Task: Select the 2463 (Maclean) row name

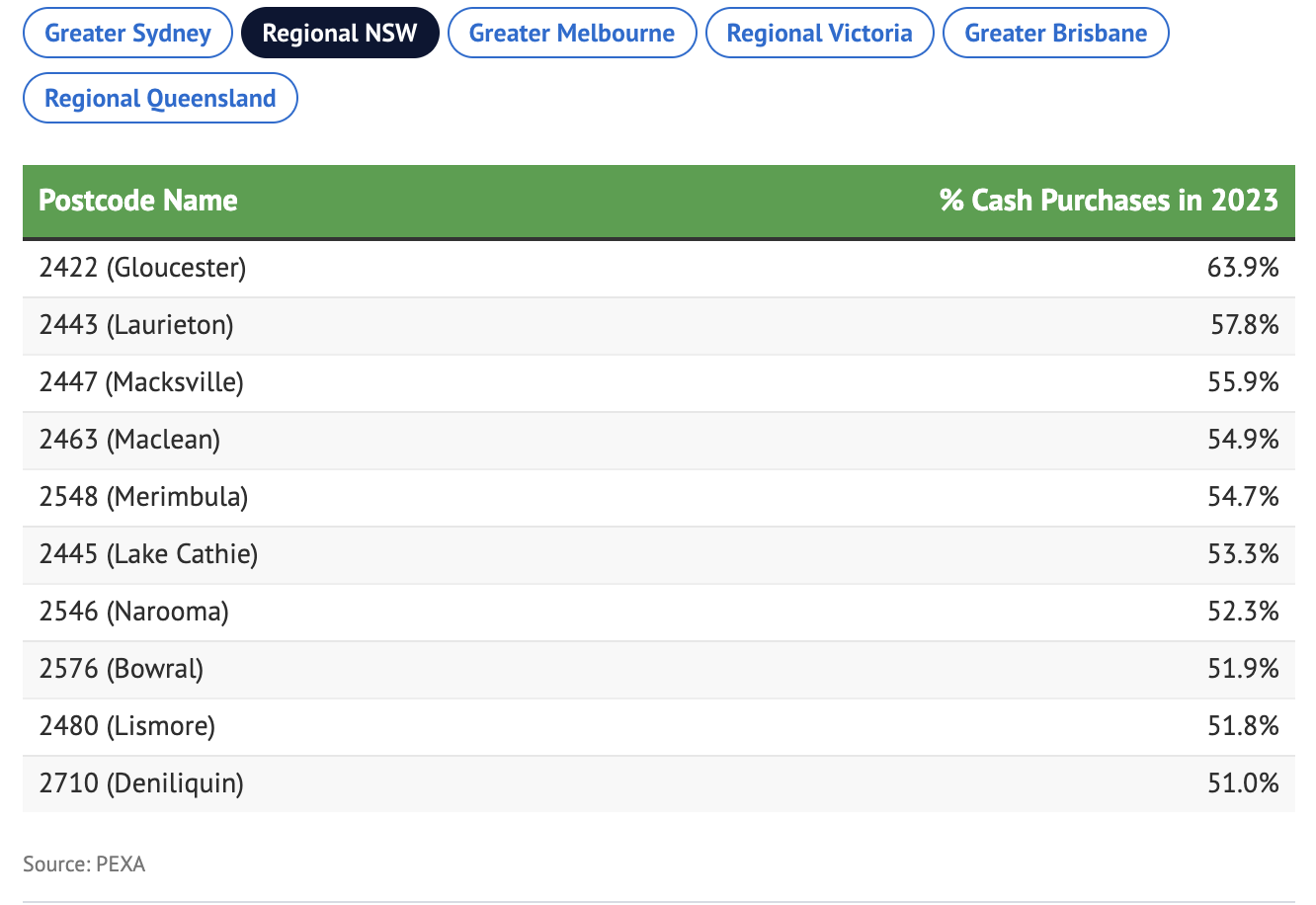Action: pos(129,440)
